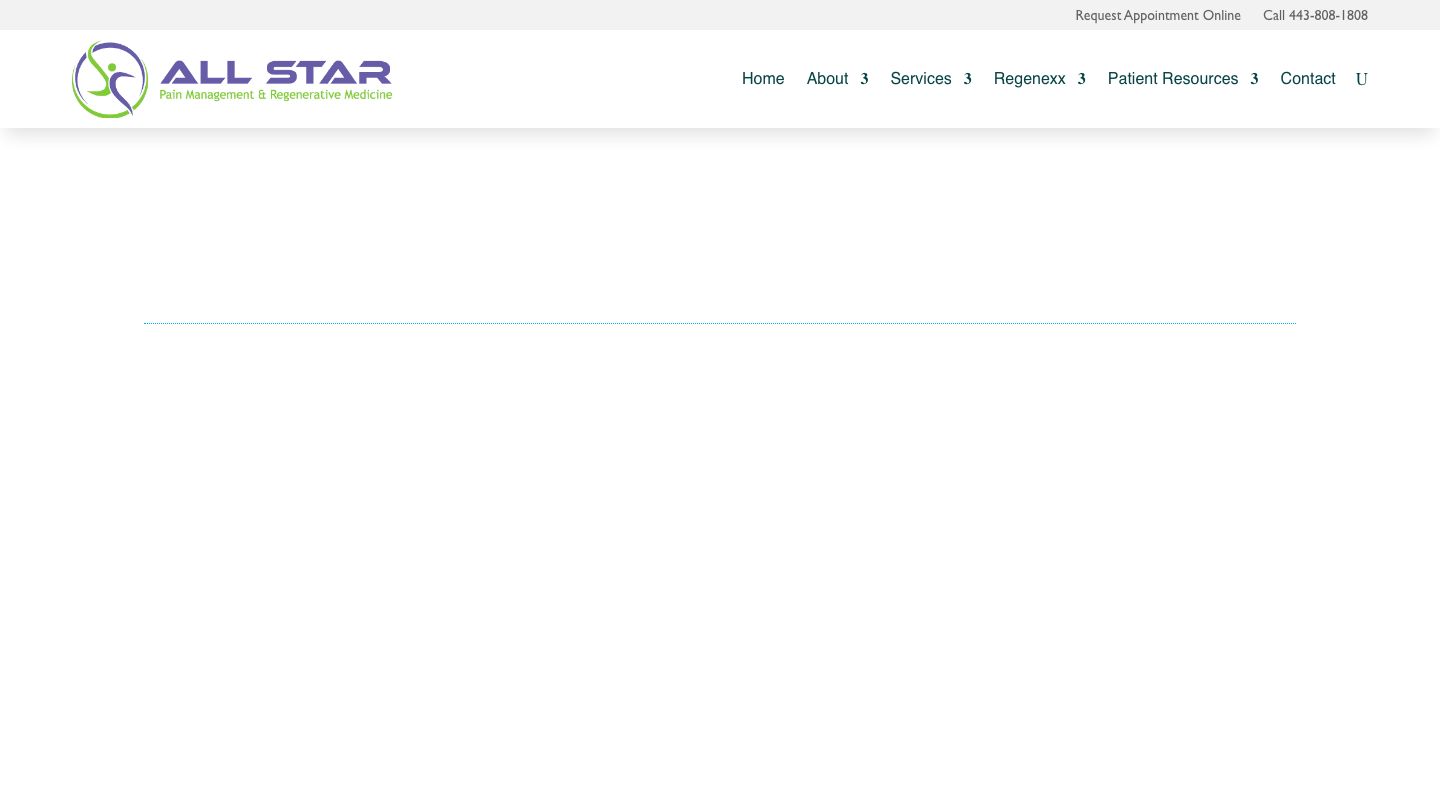Select the Services menu item
1440x810 pixels.
coord(920,79)
